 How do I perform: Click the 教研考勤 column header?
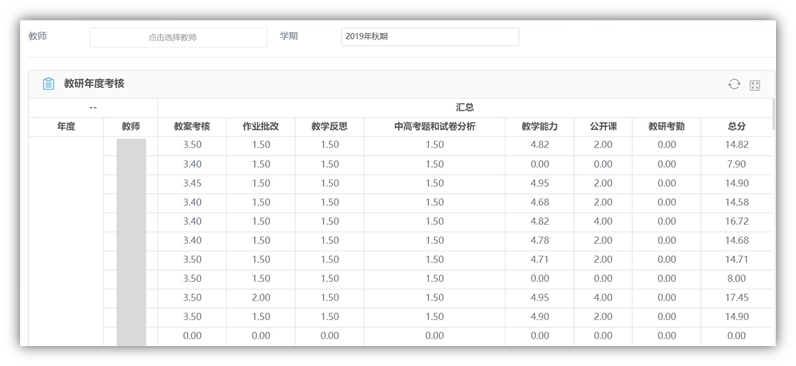tap(667, 127)
